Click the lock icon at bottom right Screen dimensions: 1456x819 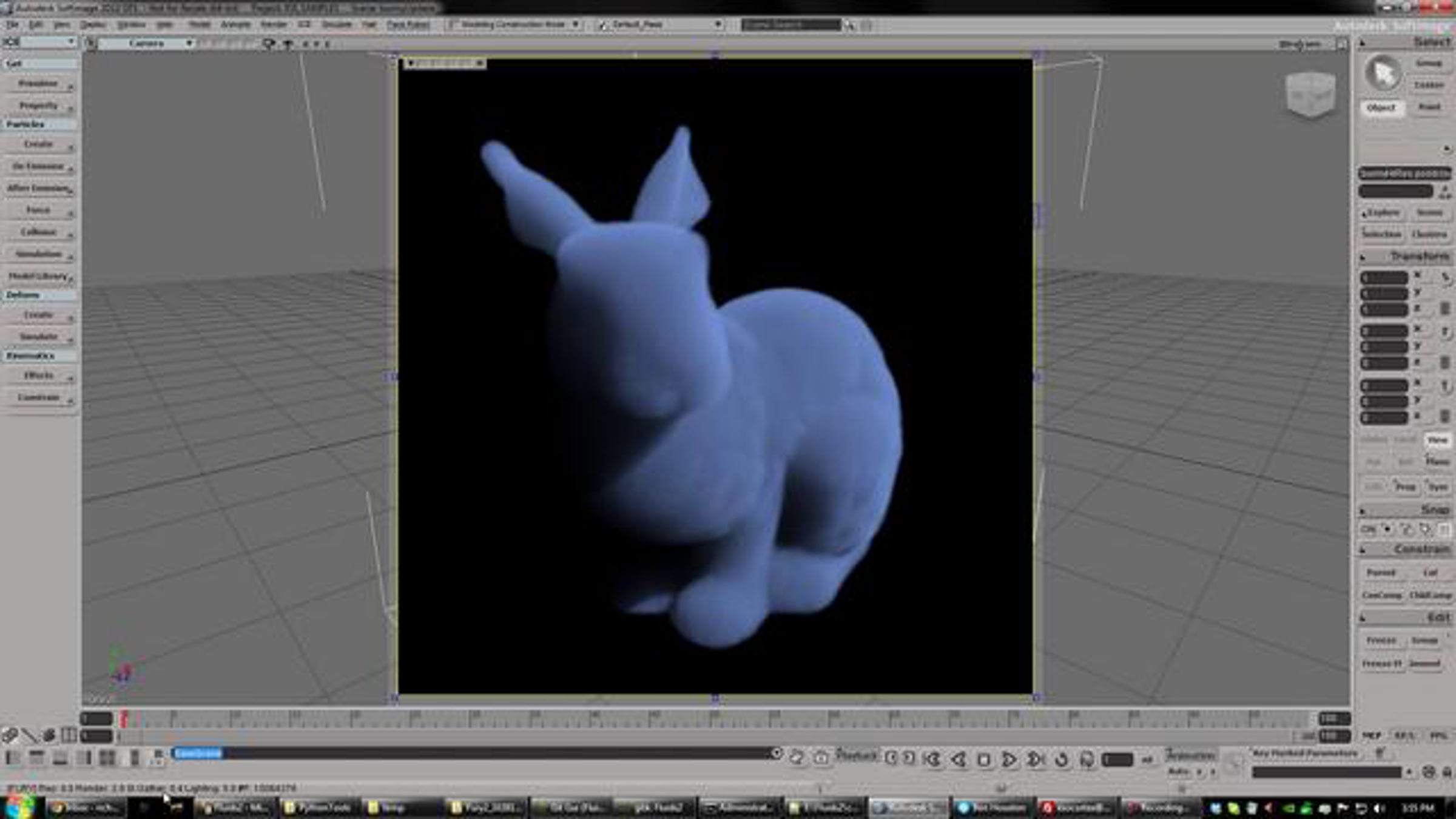[x=1446, y=772]
